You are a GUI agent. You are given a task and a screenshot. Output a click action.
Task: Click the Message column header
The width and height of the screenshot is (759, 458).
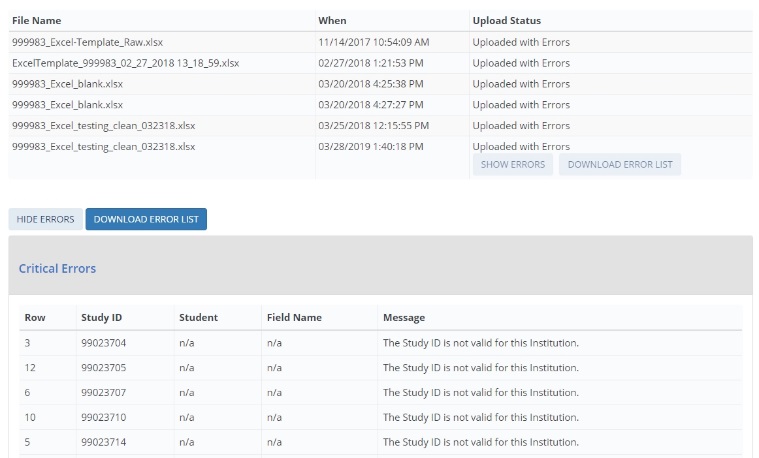(x=403, y=317)
